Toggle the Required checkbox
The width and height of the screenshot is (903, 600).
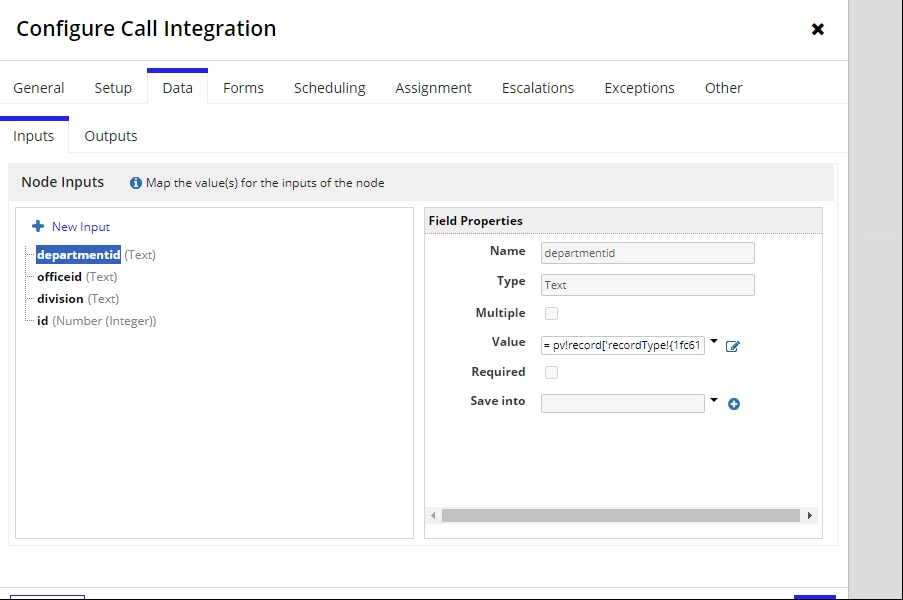coord(551,372)
